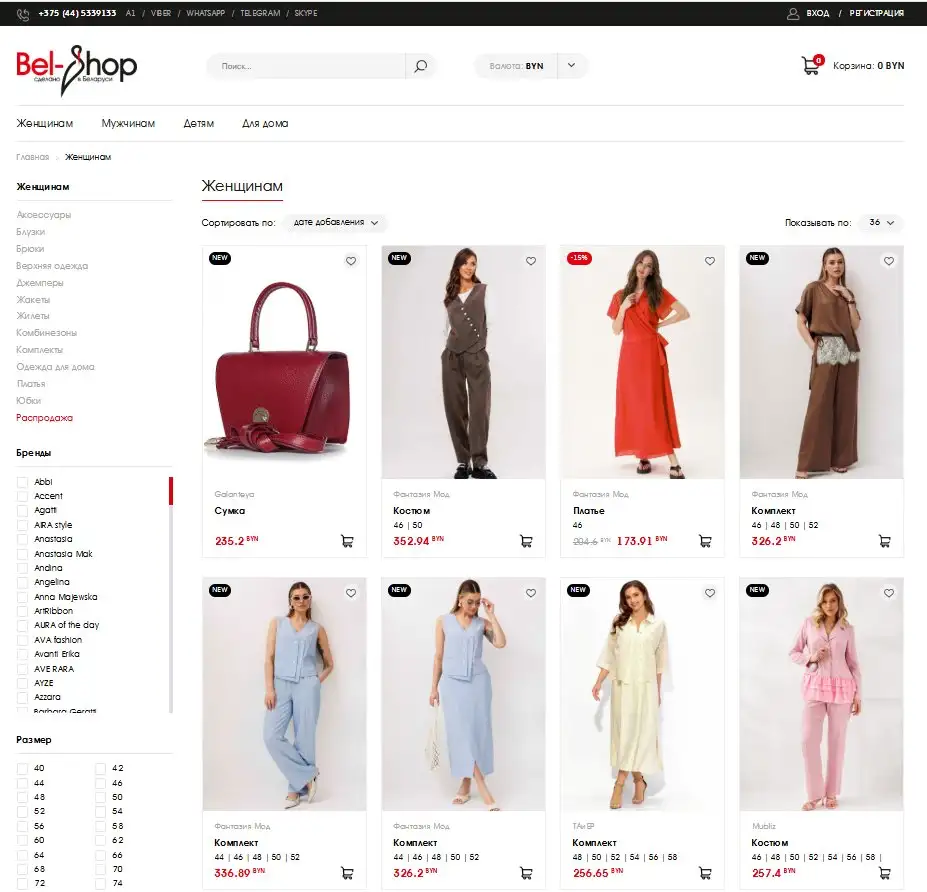Expand the sort by дате добавления dropdown
Screen dimensions: 927x892
335,222
